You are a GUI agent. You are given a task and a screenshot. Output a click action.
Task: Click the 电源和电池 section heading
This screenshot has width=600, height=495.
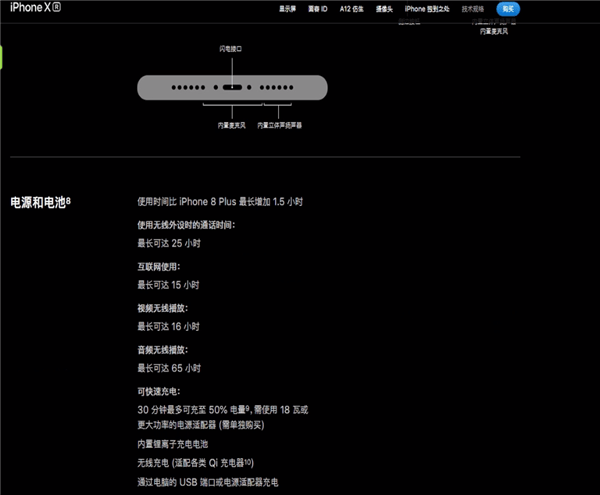click(x=40, y=202)
